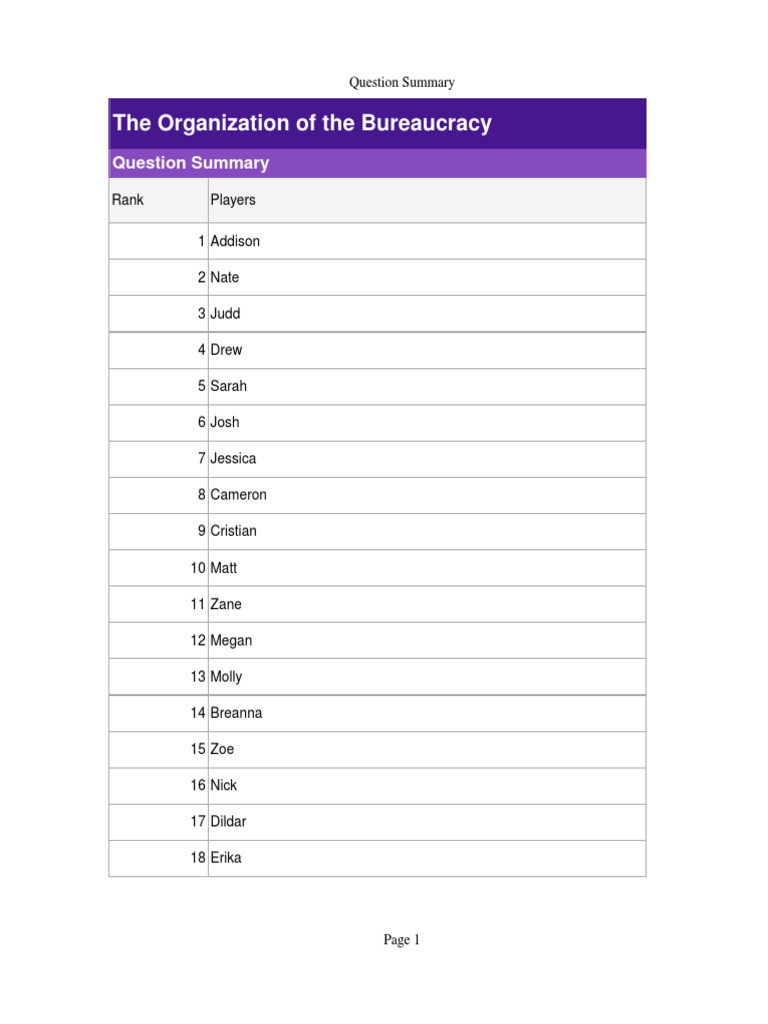Select the Cameron entry
768x1024 pixels.
[x=238, y=495]
